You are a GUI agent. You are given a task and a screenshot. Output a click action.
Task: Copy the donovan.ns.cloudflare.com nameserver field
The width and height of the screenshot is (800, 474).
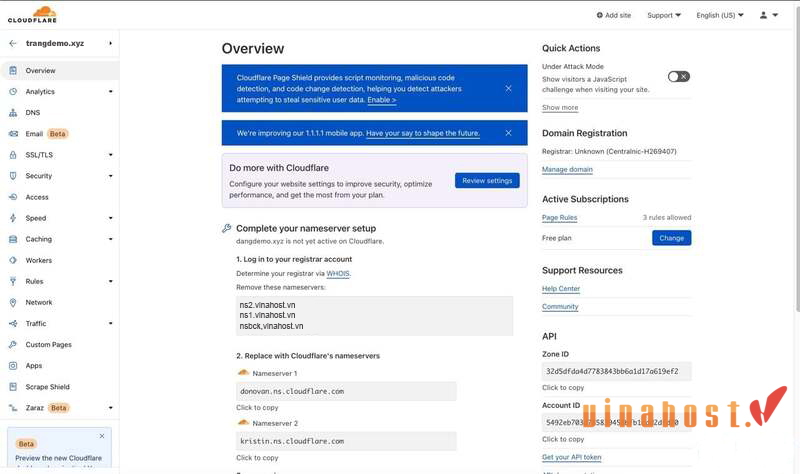click(346, 391)
